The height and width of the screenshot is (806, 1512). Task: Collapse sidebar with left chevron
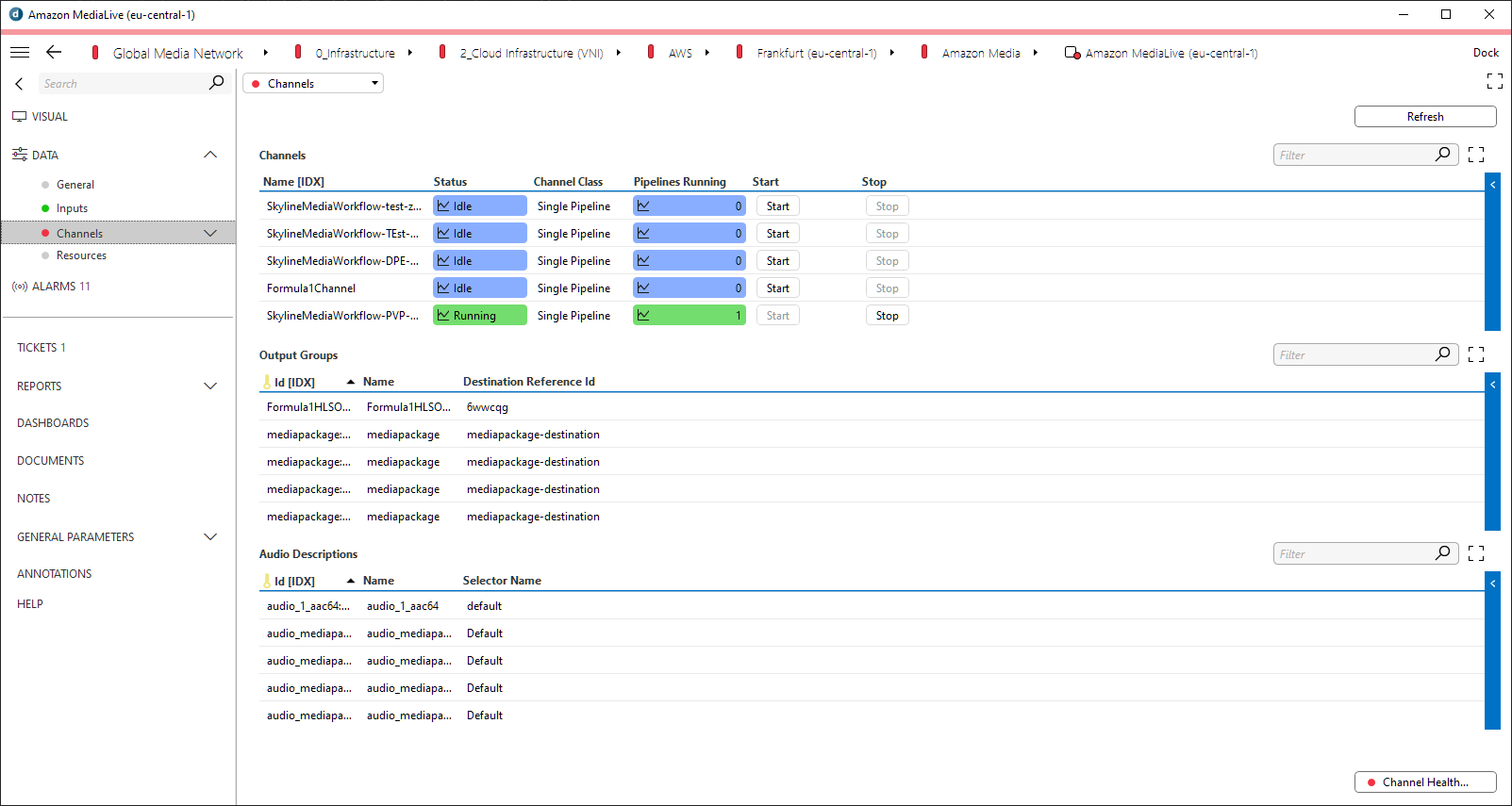(19, 84)
